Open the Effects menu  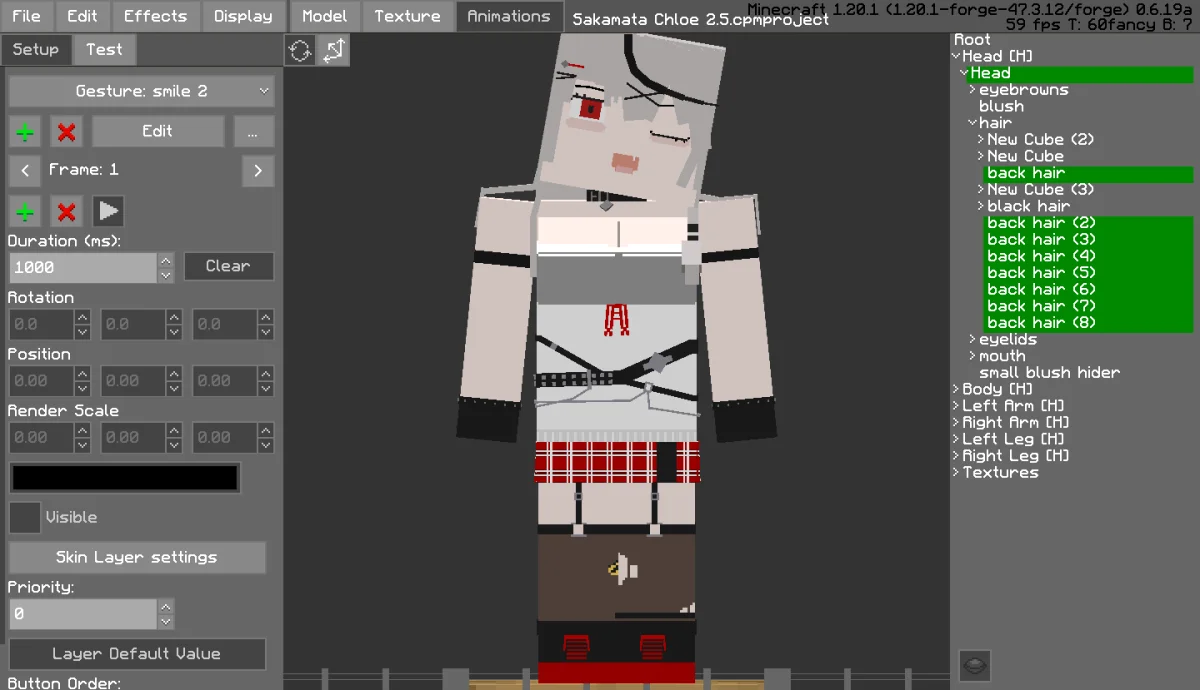click(155, 16)
